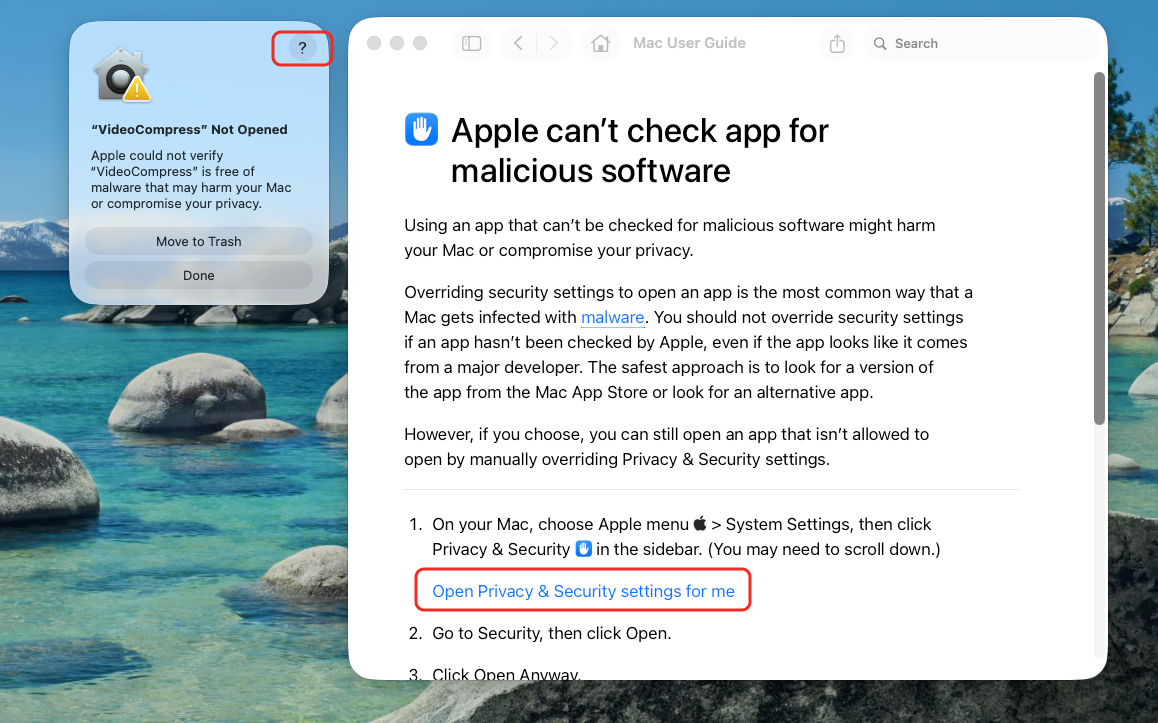Go back using the left chevron button
This screenshot has height=723, width=1158.
(x=518, y=44)
